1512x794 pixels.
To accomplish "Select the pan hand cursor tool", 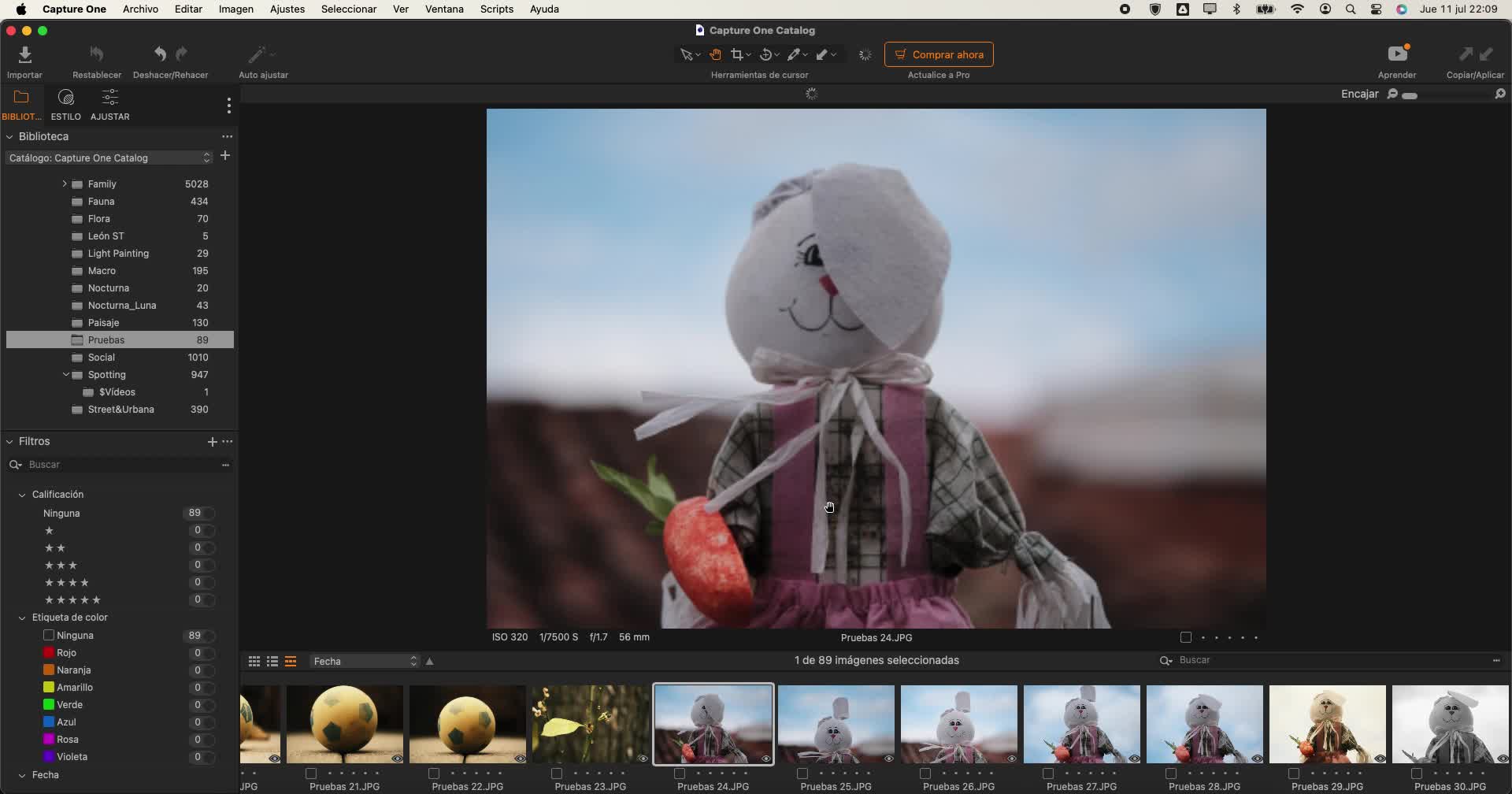I will (x=715, y=54).
